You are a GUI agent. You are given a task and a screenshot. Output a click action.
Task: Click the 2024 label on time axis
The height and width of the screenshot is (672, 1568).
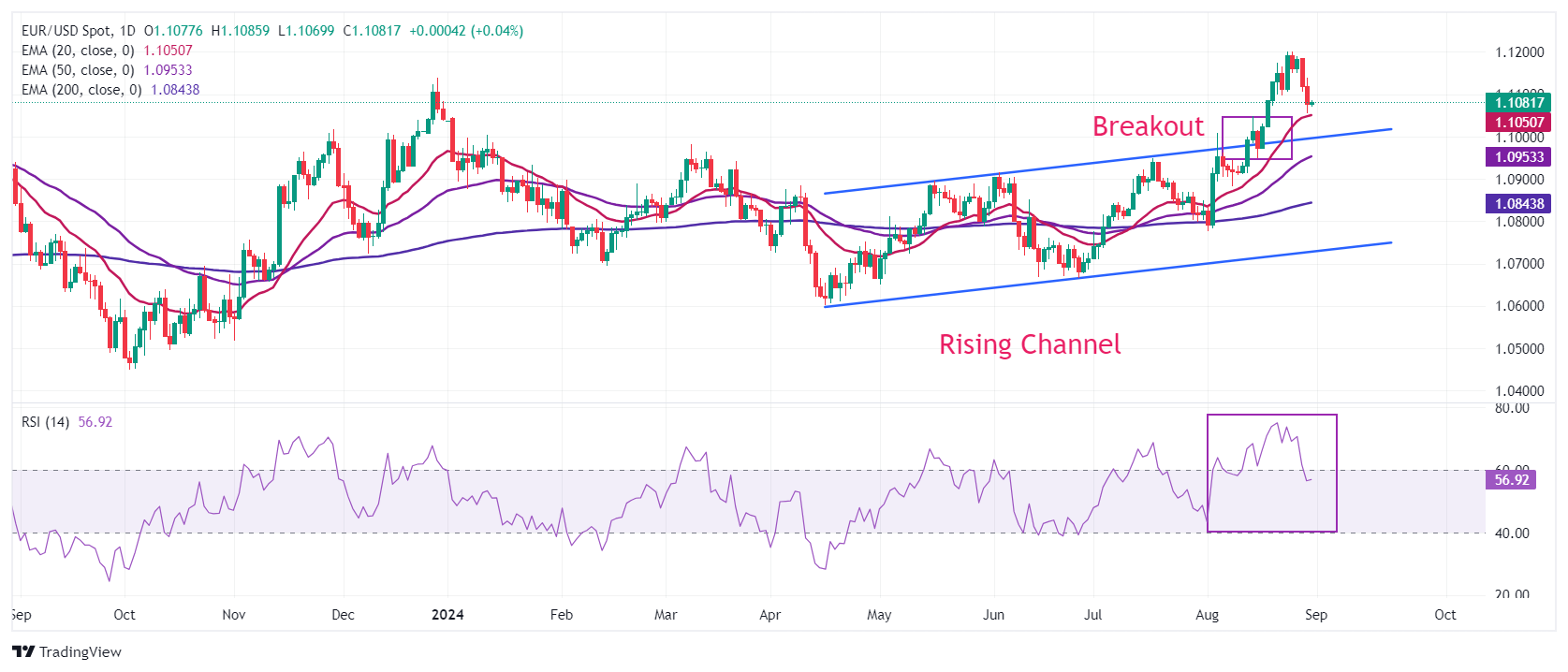tap(447, 615)
